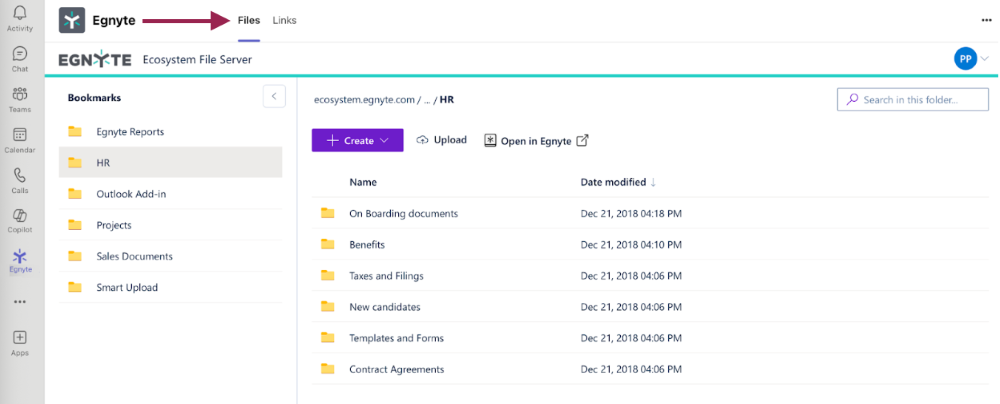Click folder icon of On Boarding documents
Screen dimensions: 1000x404
[328, 213]
